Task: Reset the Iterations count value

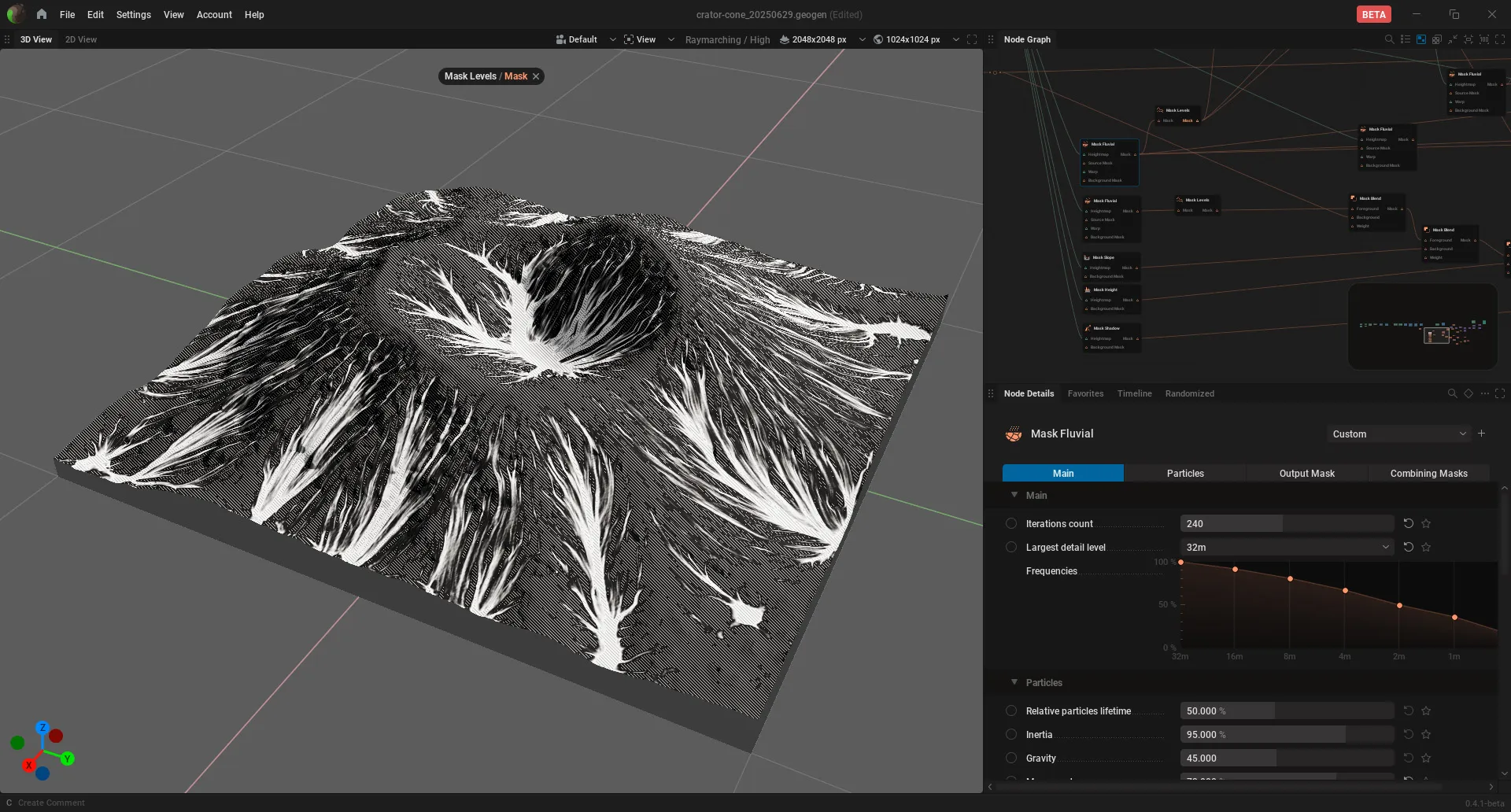Action: click(x=1409, y=523)
